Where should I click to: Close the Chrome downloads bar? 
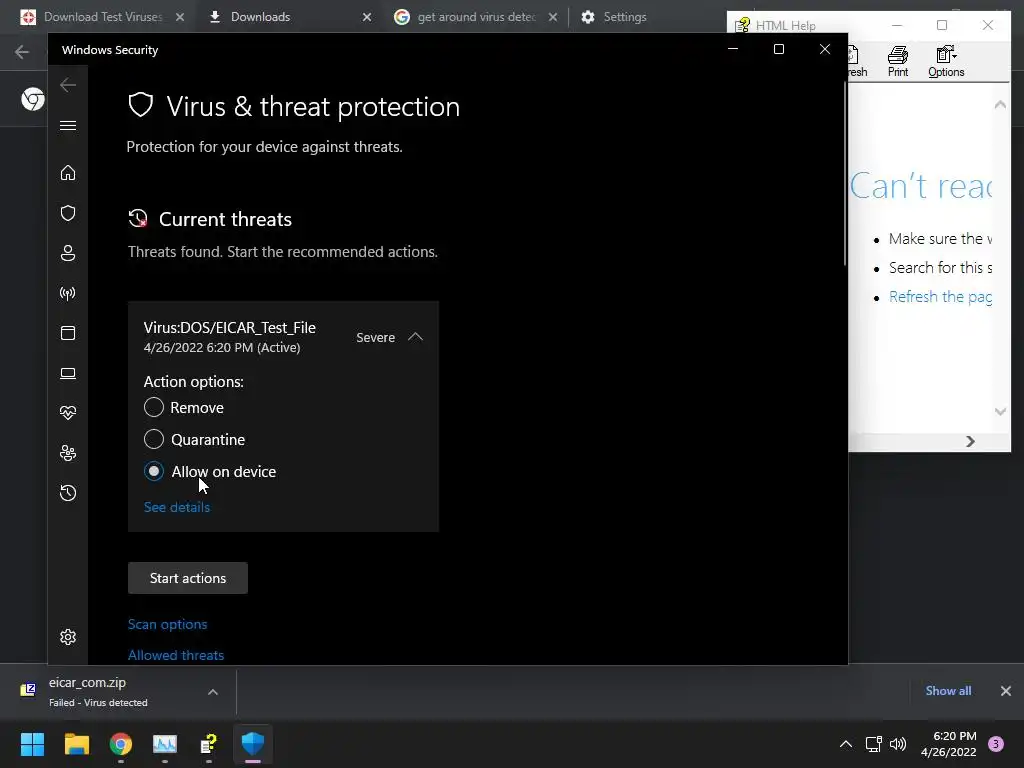(x=1006, y=691)
